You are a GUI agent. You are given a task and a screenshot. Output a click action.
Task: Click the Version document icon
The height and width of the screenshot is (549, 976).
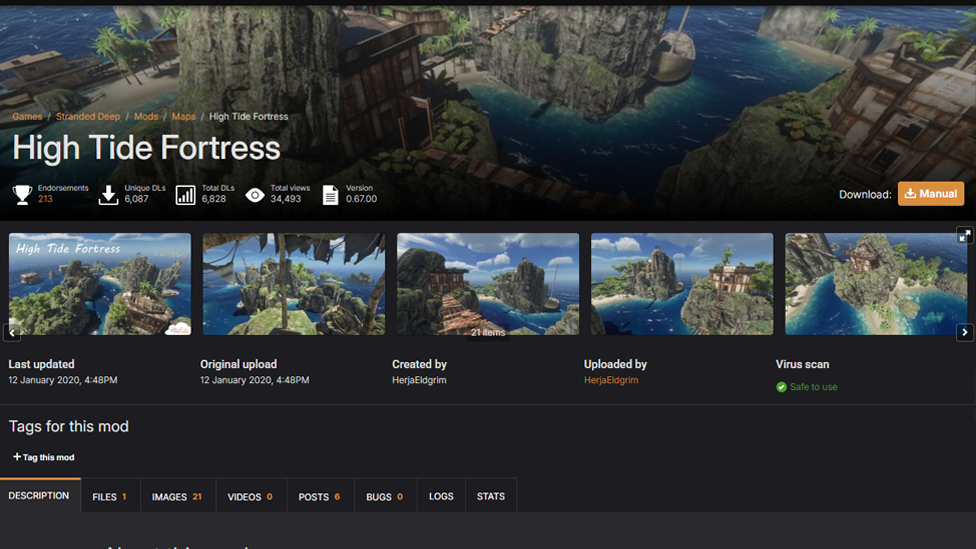click(331, 195)
